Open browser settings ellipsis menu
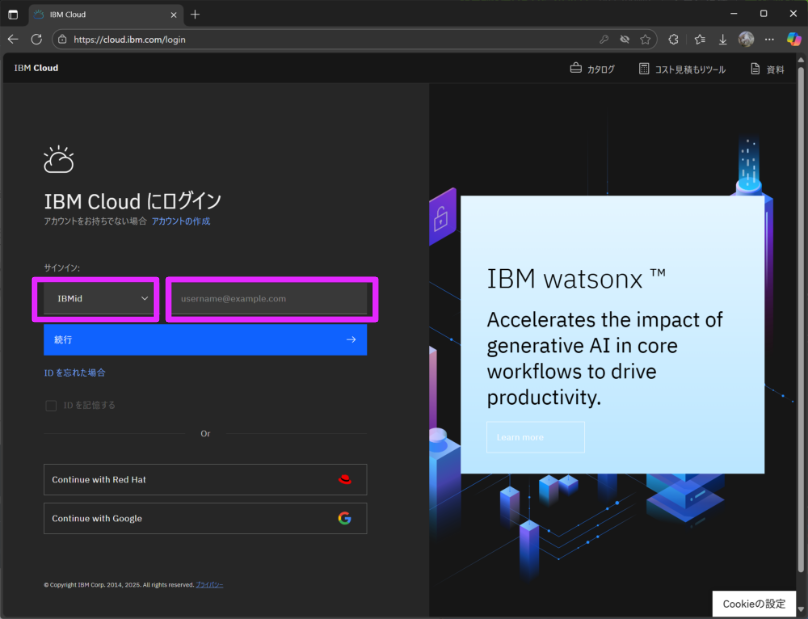808x619 pixels. click(x=769, y=40)
